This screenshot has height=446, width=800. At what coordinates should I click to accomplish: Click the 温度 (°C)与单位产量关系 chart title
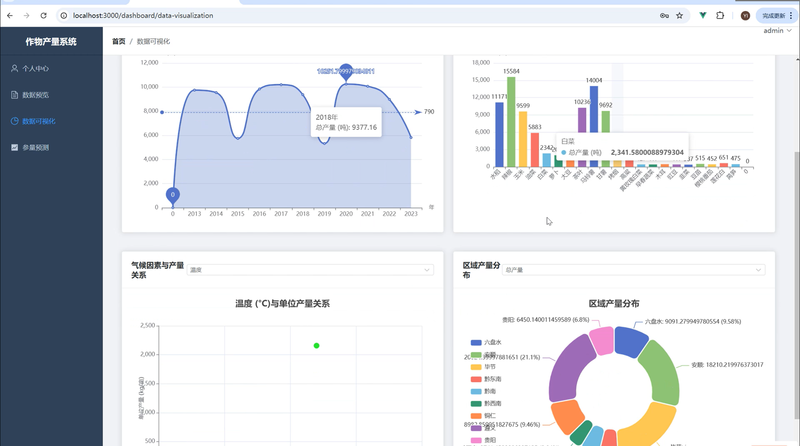(282, 304)
